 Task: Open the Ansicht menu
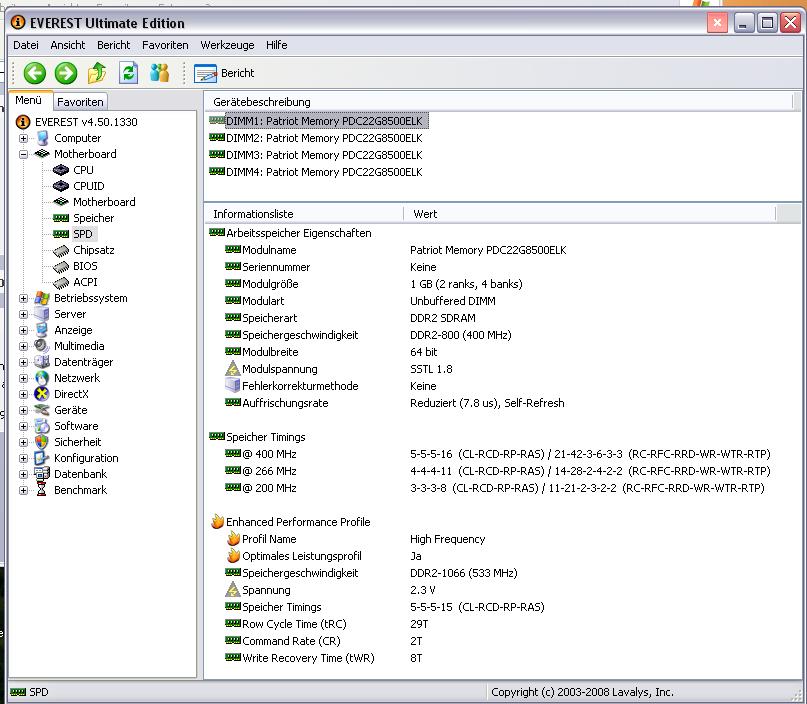(67, 45)
